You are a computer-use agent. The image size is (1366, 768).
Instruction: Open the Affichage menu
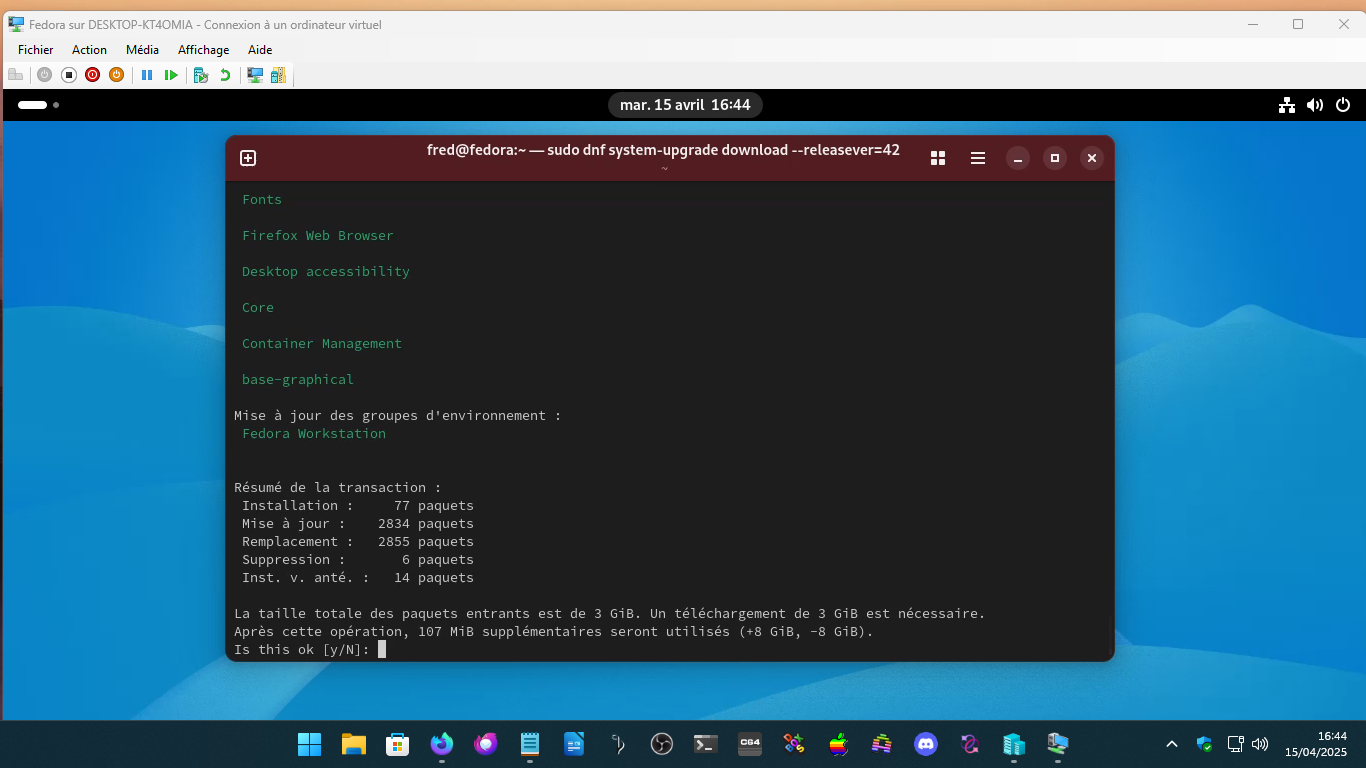coord(204,50)
